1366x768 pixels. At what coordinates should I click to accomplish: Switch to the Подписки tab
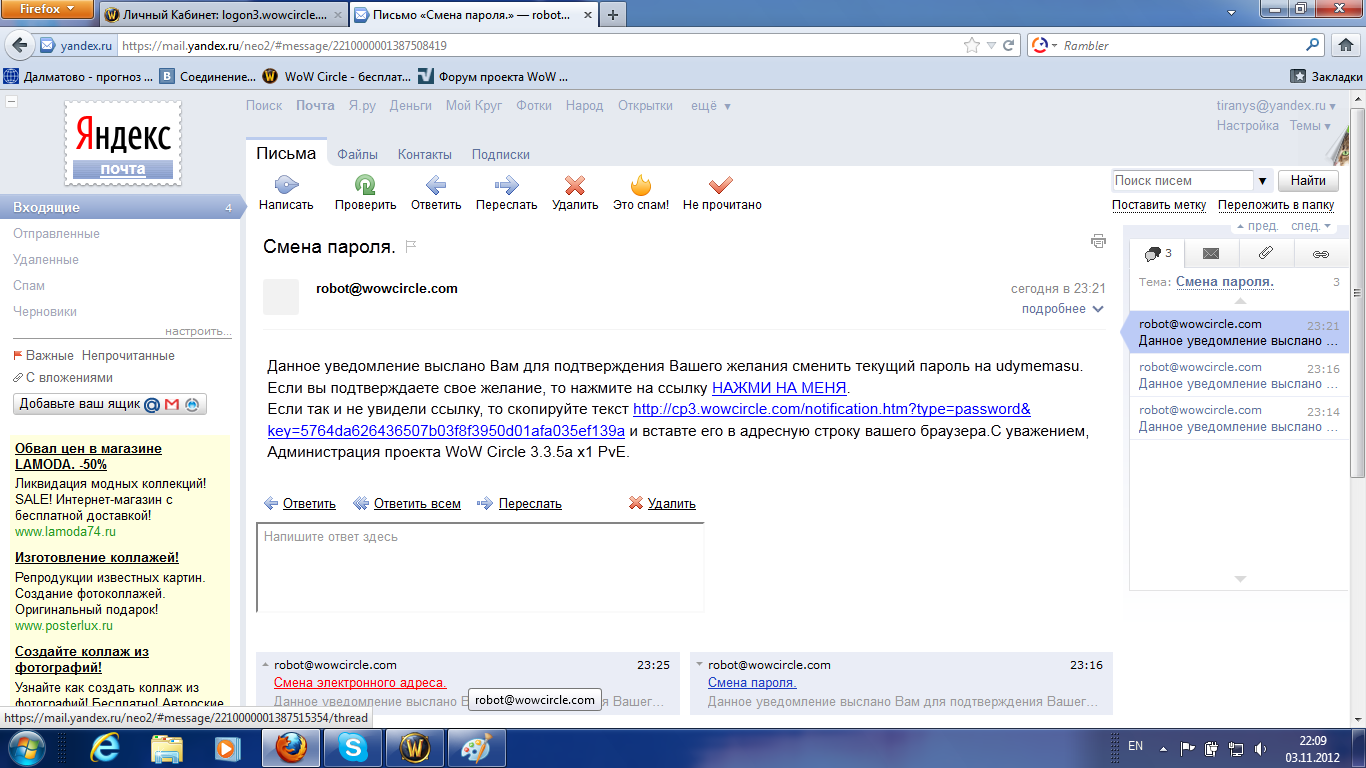click(501, 154)
